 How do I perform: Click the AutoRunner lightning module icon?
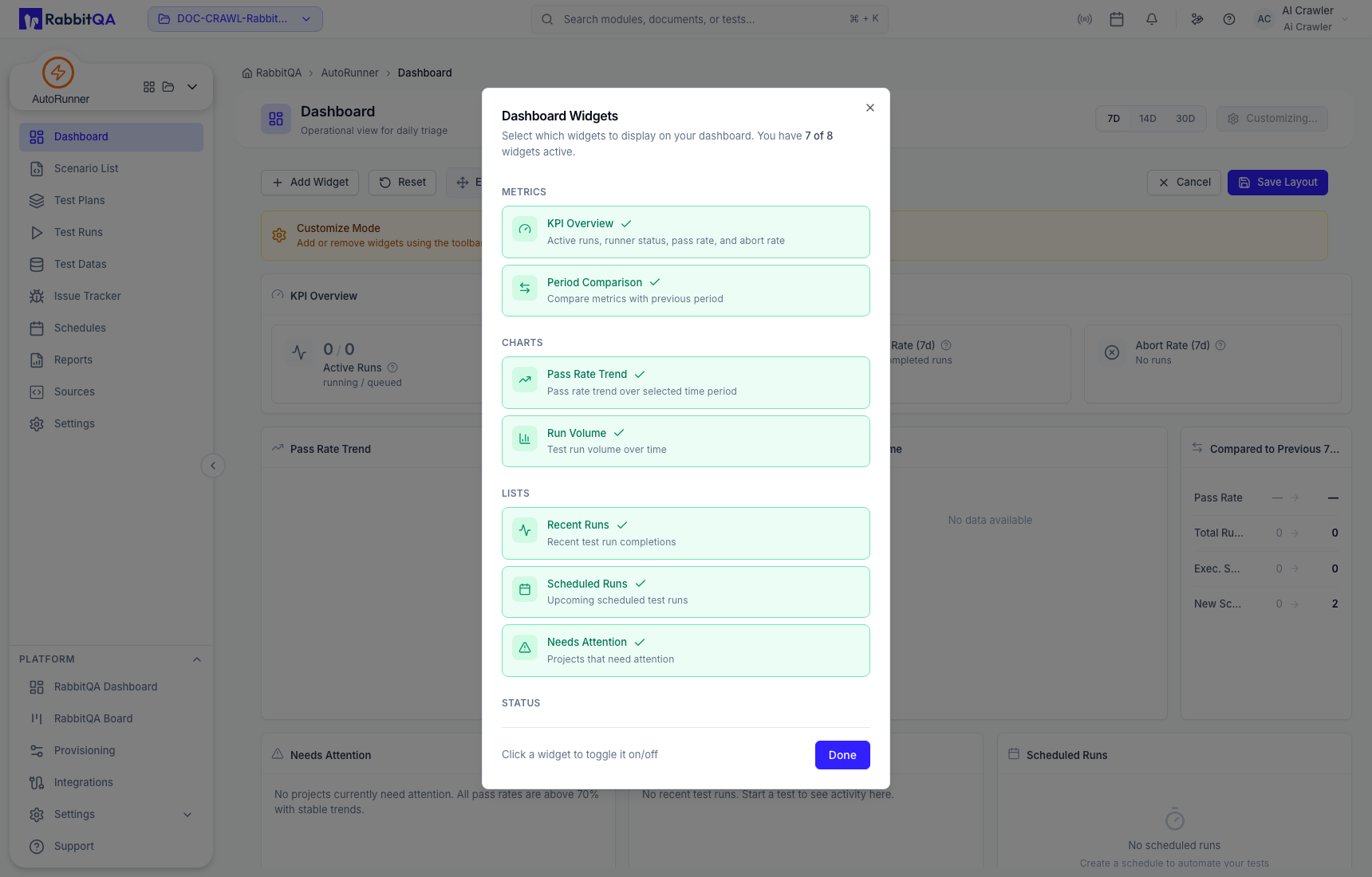tap(58, 73)
